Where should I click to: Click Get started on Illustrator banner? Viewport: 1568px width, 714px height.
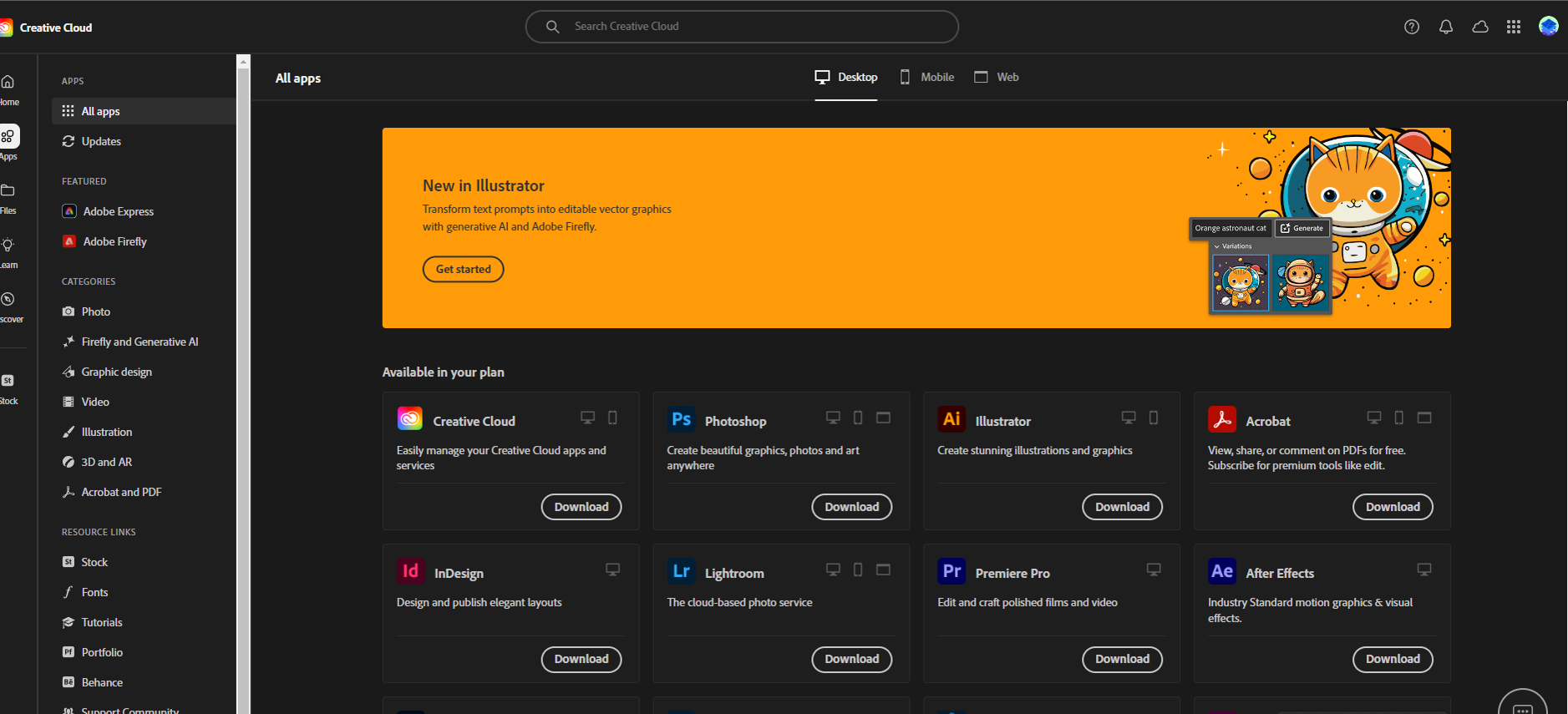coord(463,269)
